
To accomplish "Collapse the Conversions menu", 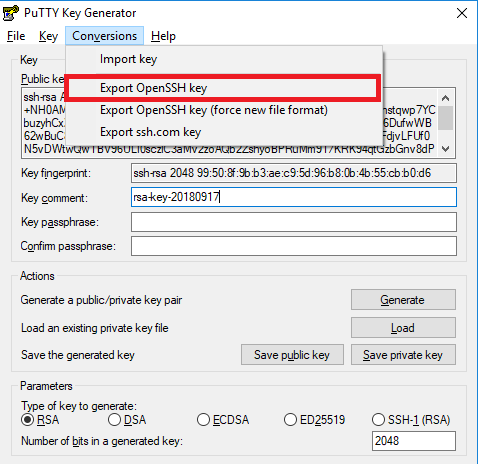I will pyautogui.click(x=105, y=36).
